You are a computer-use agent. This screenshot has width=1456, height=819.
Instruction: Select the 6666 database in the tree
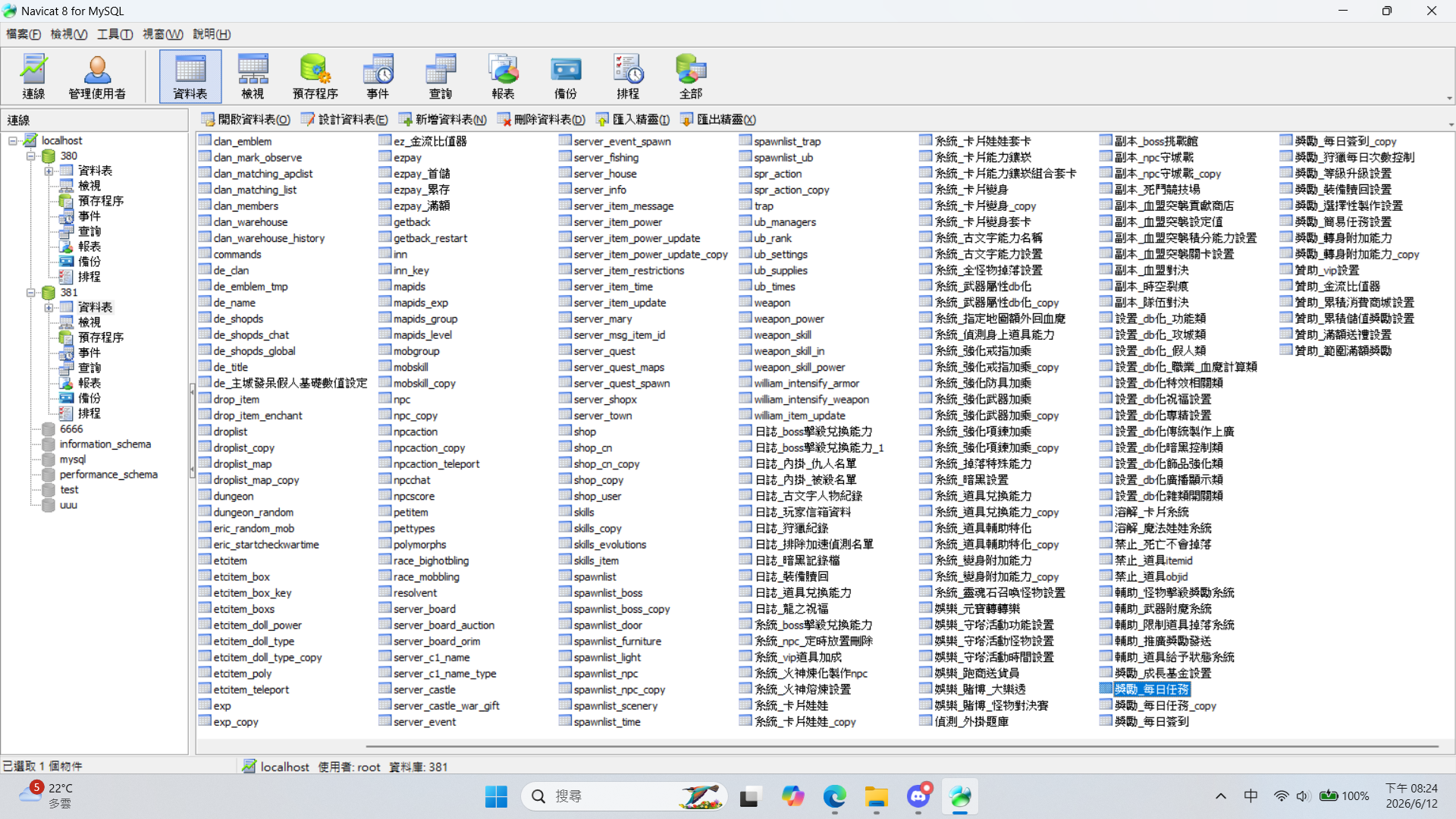[x=71, y=428]
